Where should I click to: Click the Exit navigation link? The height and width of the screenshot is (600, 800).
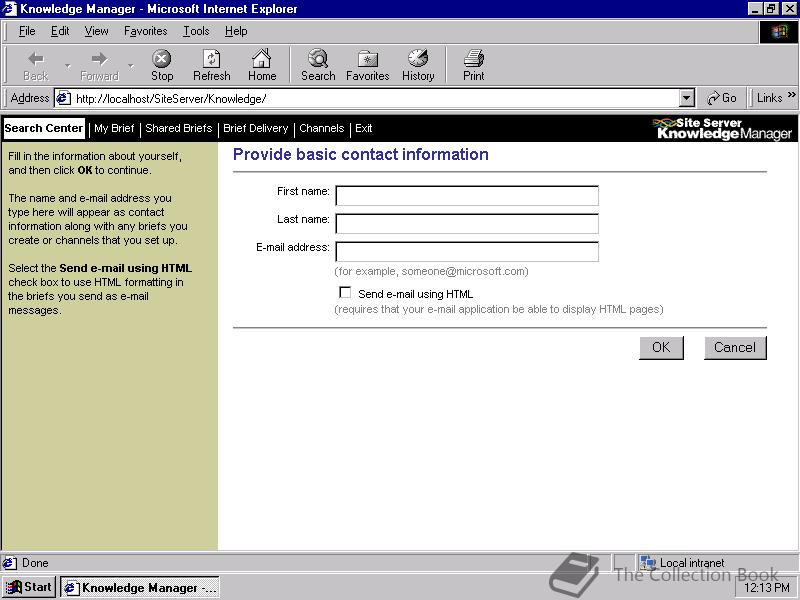[363, 128]
